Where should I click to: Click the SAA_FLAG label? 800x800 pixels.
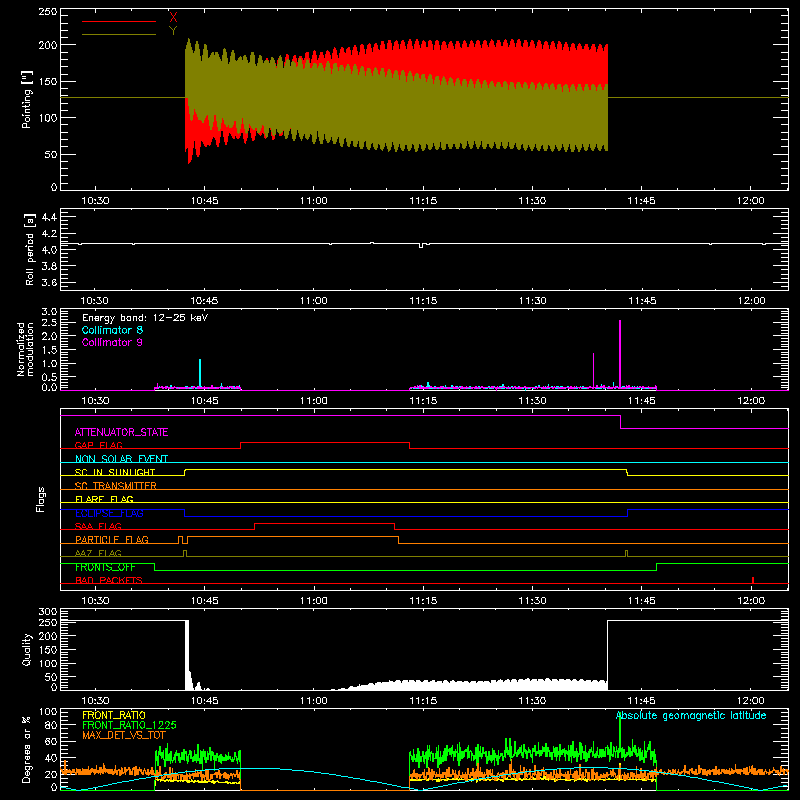[x=98, y=526]
